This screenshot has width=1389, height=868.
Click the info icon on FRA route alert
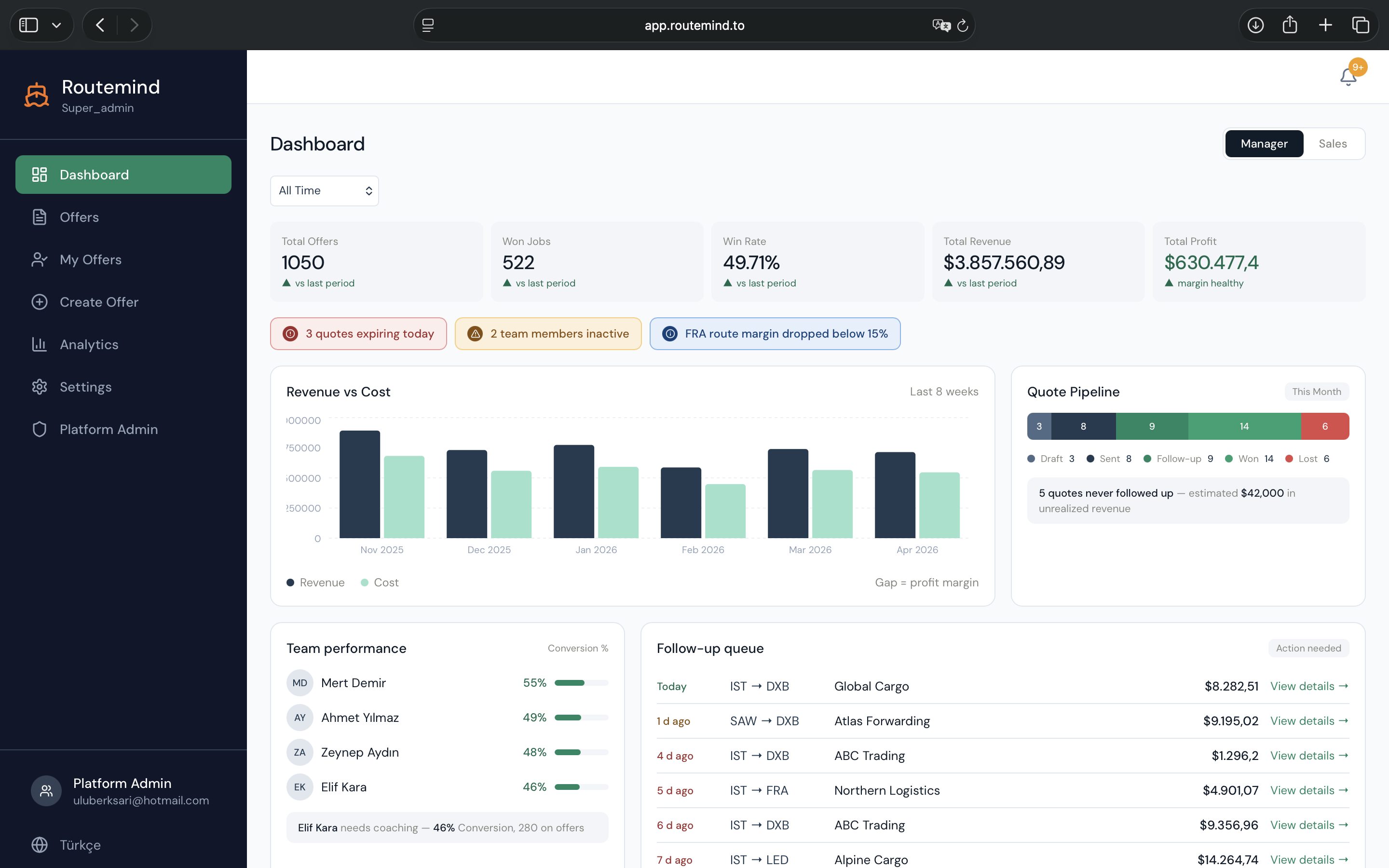point(670,334)
